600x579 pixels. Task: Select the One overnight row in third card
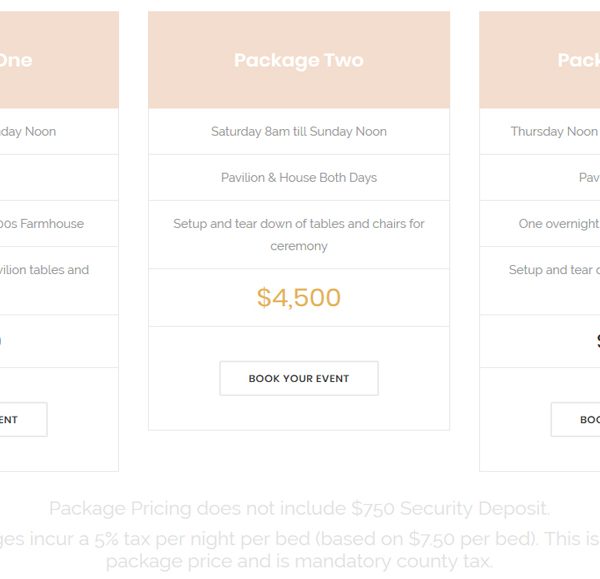coord(540,223)
